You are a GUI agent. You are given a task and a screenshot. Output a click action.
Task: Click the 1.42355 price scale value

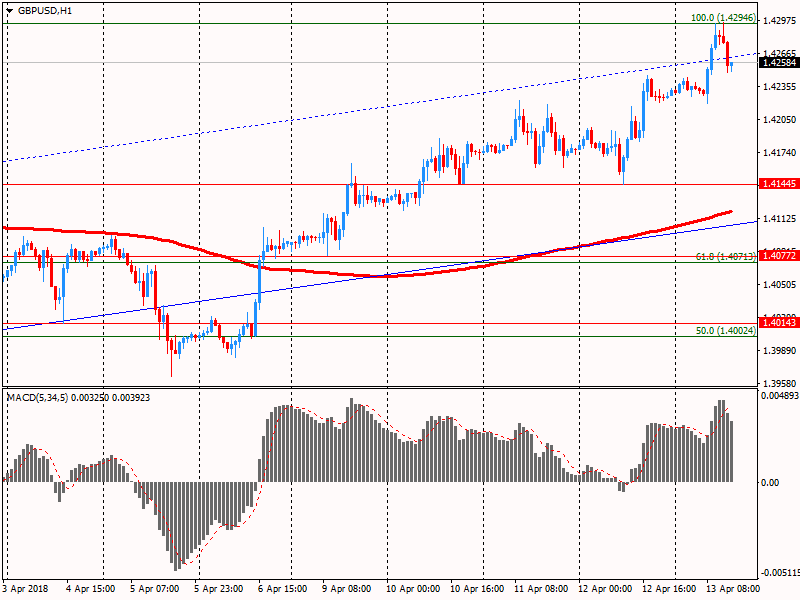[780, 86]
